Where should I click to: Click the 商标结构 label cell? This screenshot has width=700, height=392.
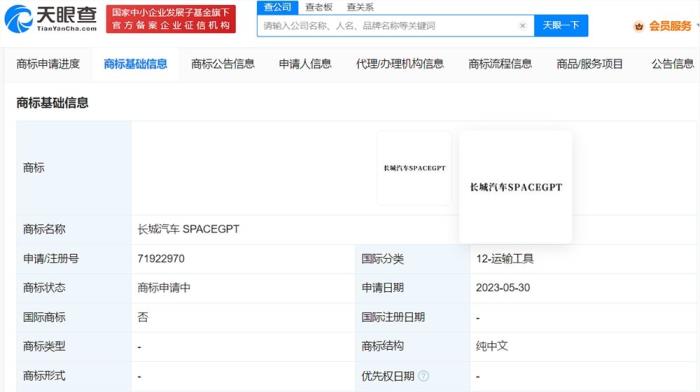coord(413,346)
